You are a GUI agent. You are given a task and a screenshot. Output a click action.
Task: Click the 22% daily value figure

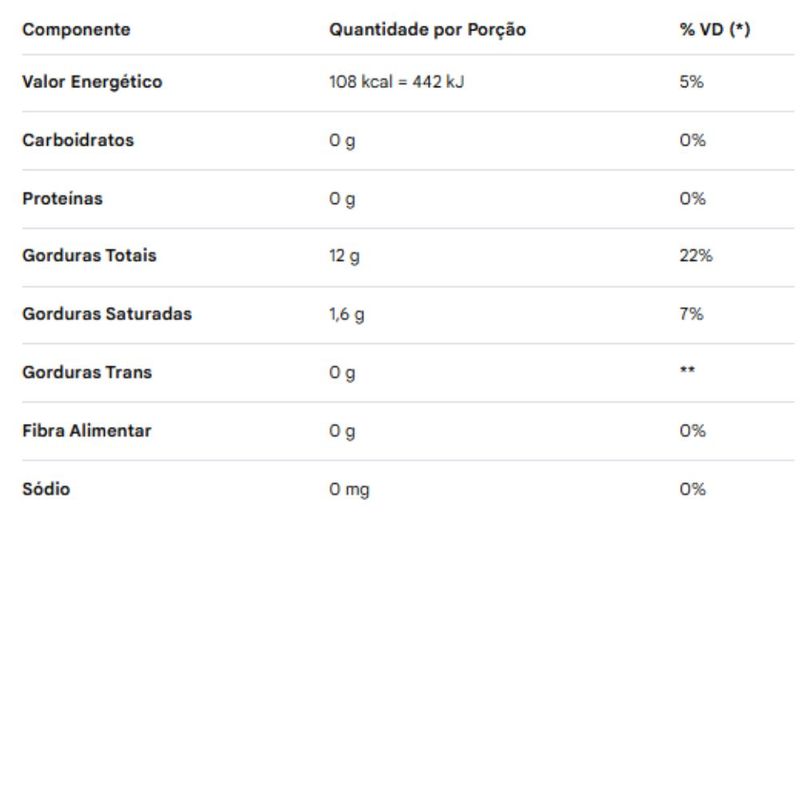click(x=696, y=255)
